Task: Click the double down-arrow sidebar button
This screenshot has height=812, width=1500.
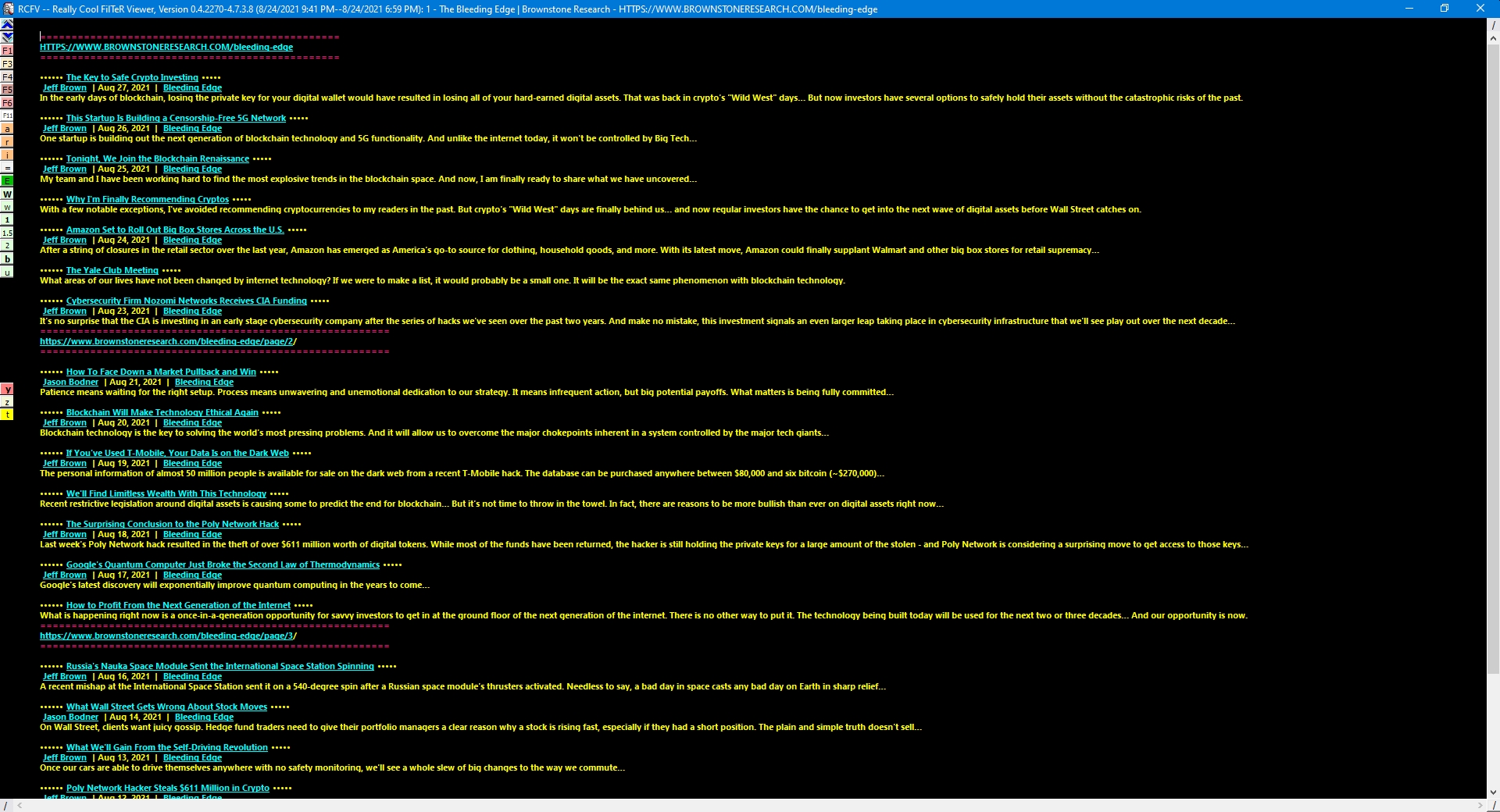Action: [7, 37]
